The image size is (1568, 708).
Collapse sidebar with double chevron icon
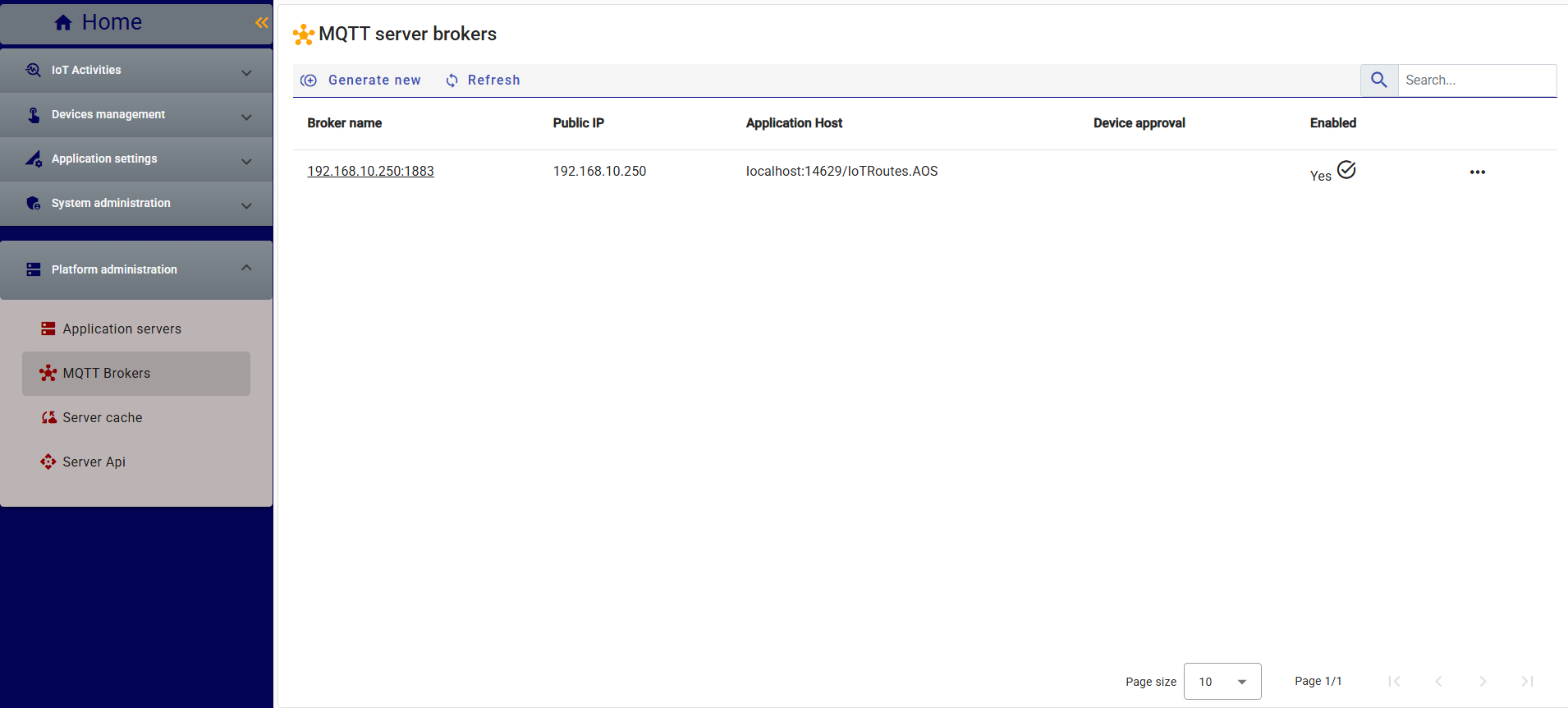pyautogui.click(x=261, y=23)
